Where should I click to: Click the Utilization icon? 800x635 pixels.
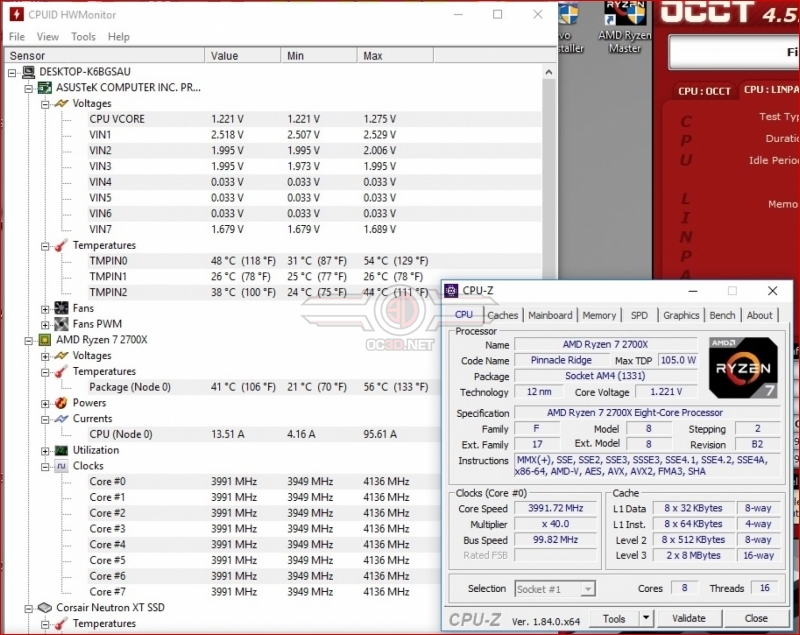pos(62,450)
